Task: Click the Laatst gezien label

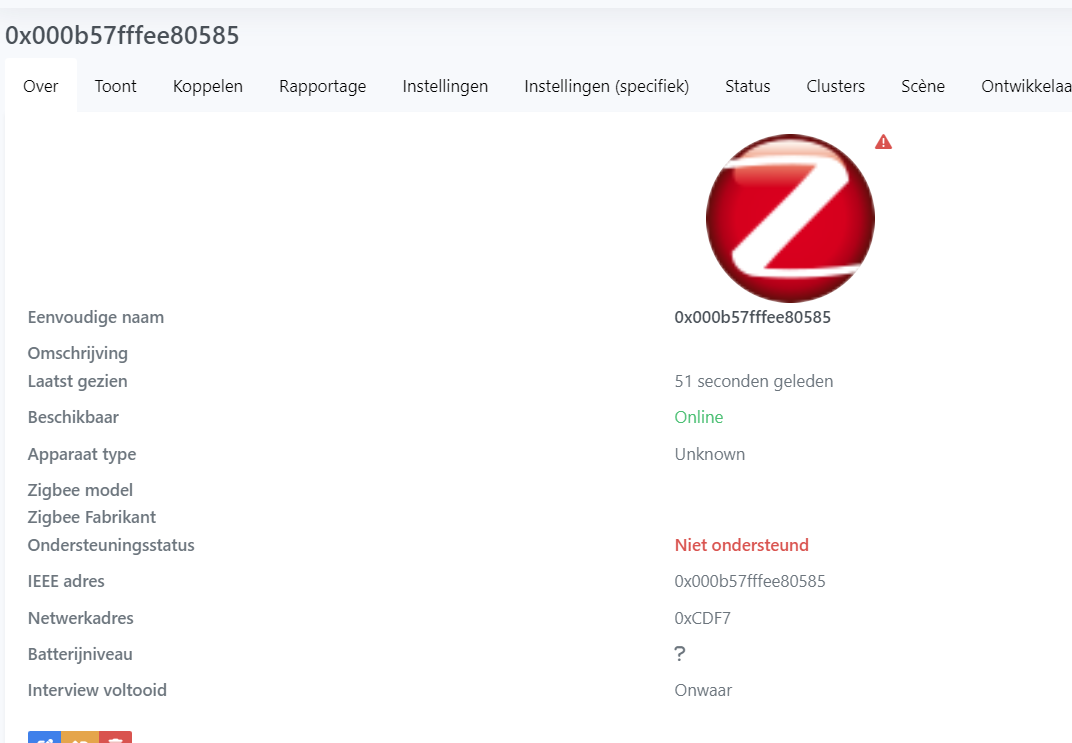Action: point(77,381)
